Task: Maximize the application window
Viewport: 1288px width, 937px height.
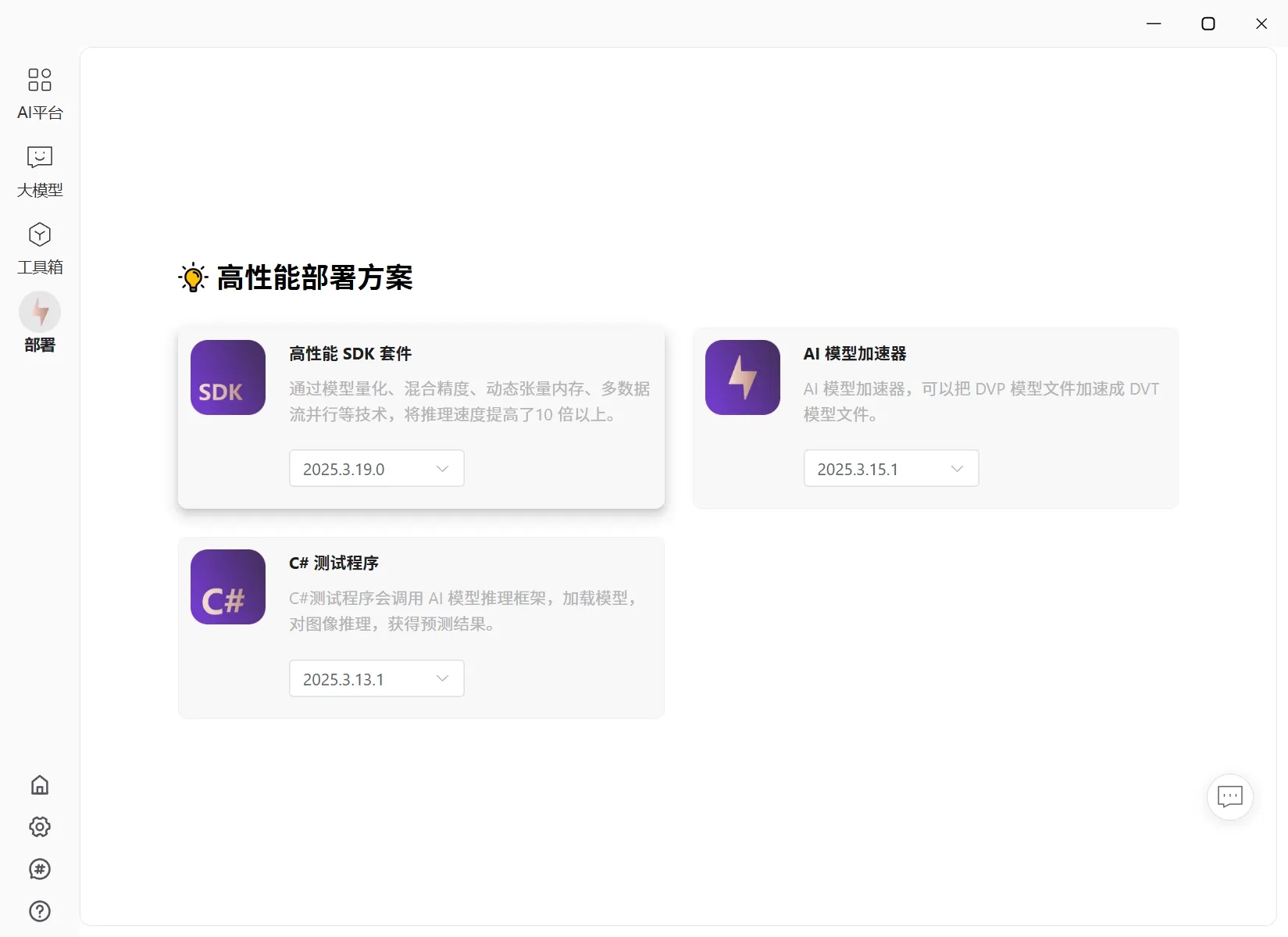Action: (1208, 23)
